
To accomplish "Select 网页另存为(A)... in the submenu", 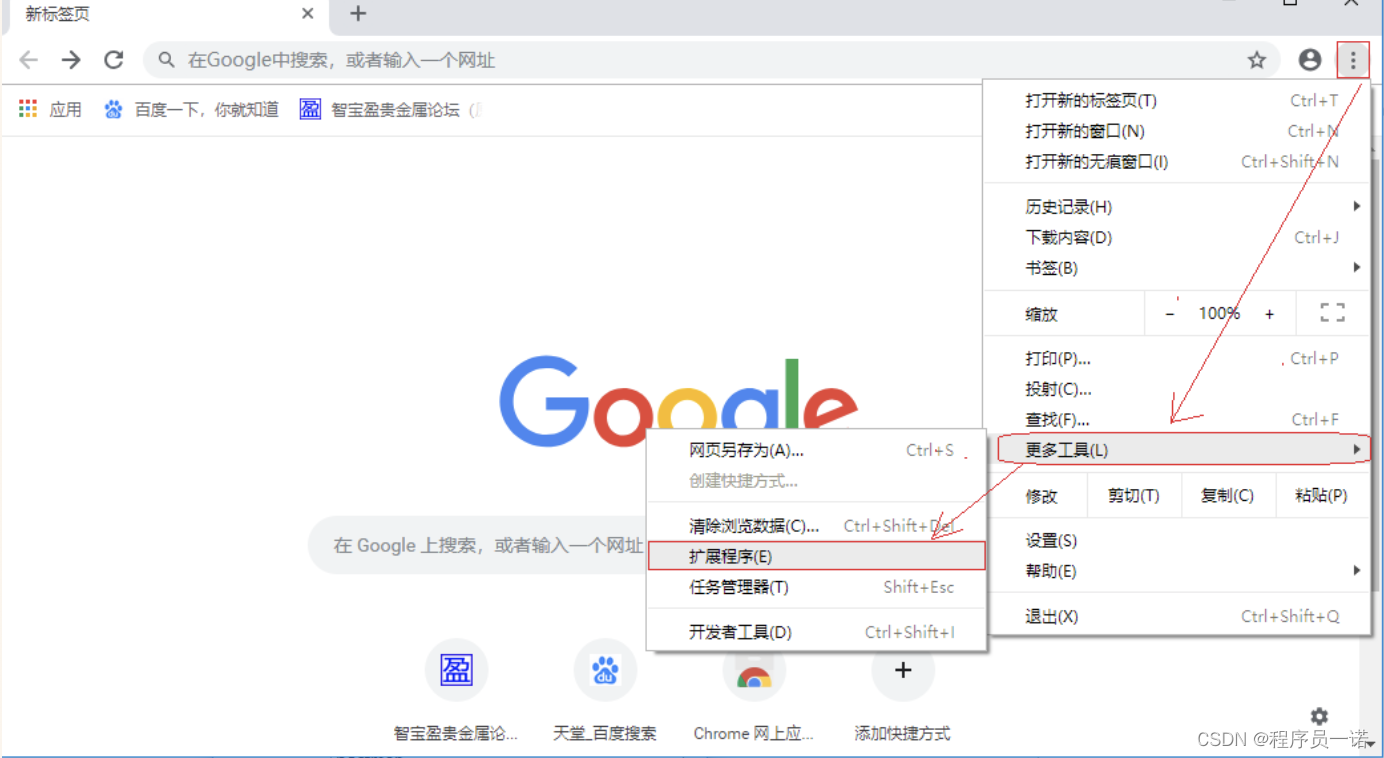I will click(817, 450).
